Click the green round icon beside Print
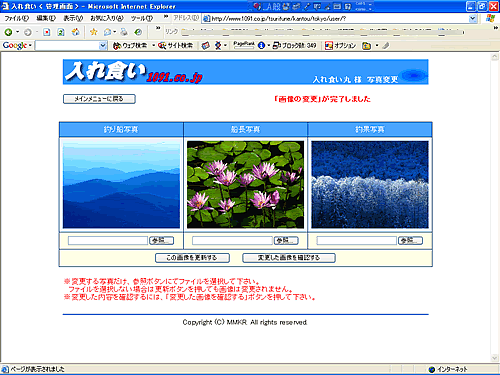500x375 pixels. coord(138,32)
